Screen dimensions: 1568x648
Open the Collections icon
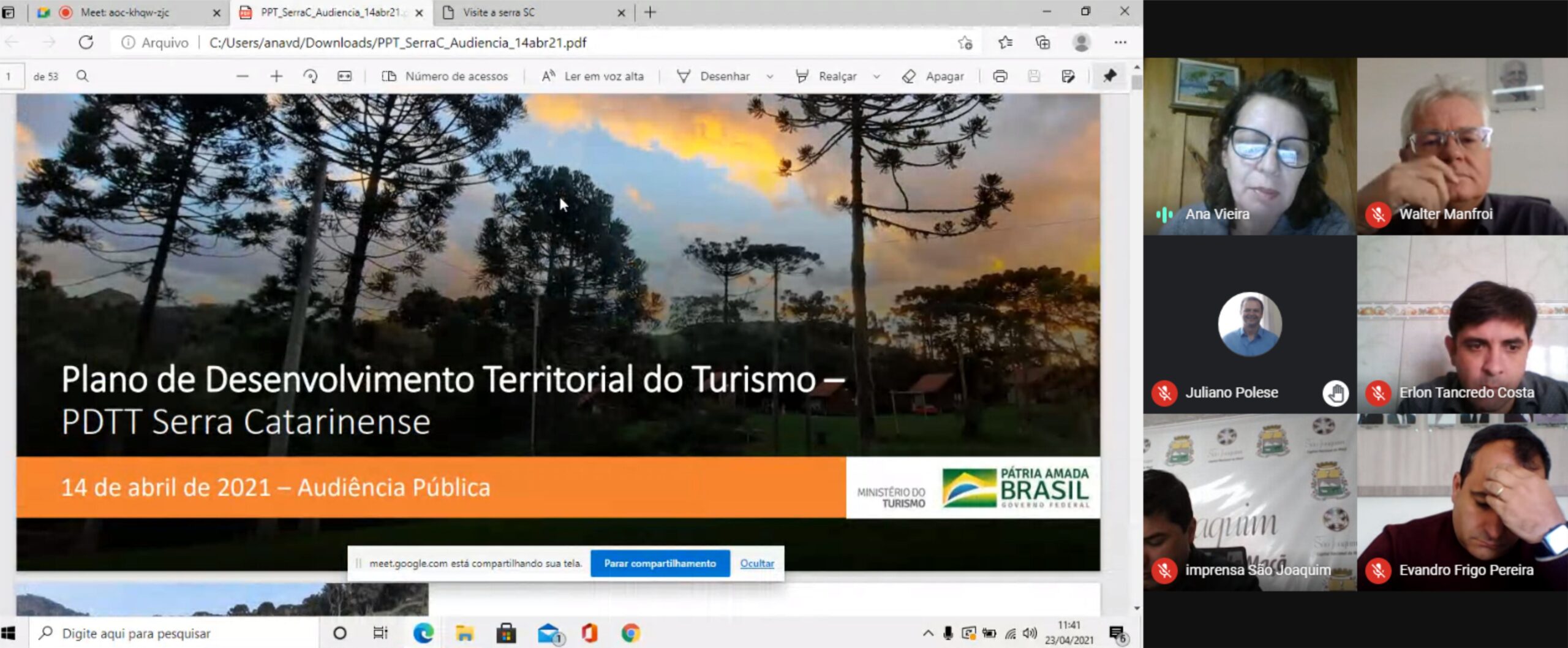click(1042, 42)
